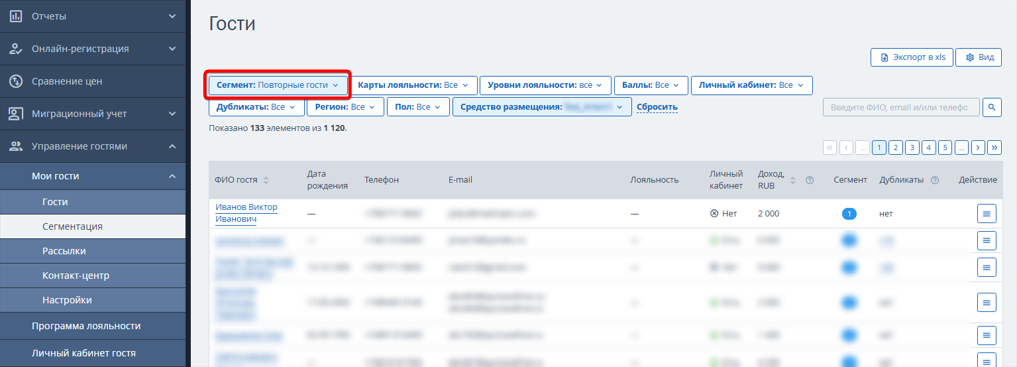Open the Уровни лояльности filter dropdown
The height and width of the screenshot is (367, 1017).
(x=545, y=85)
